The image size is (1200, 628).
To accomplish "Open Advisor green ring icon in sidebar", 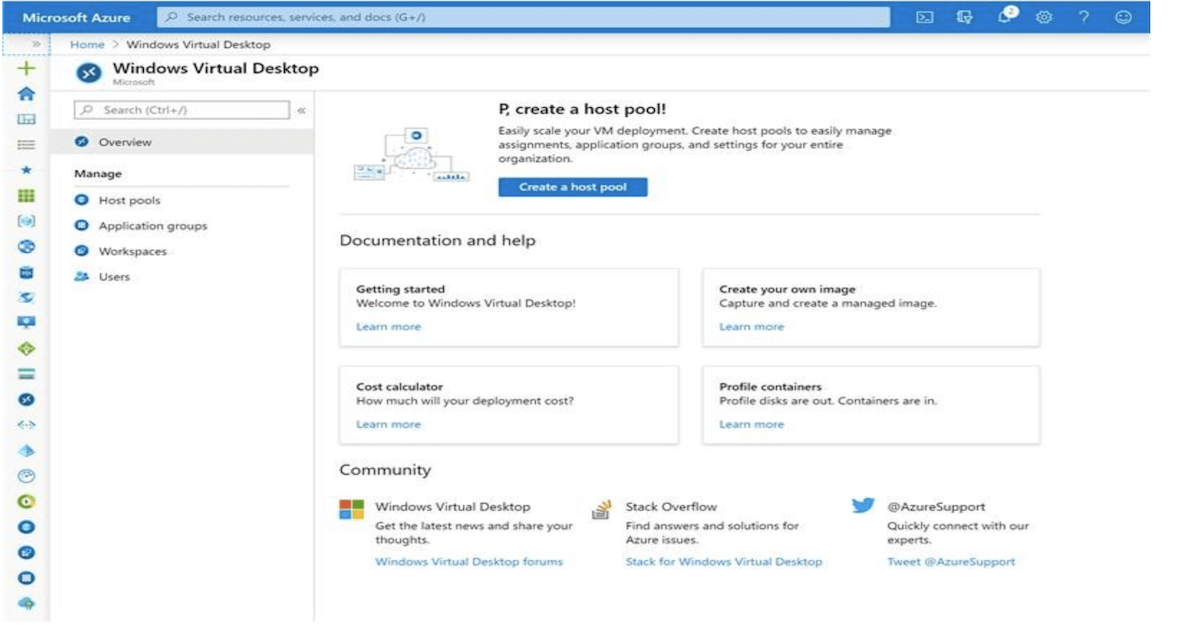I will pos(27,501).
